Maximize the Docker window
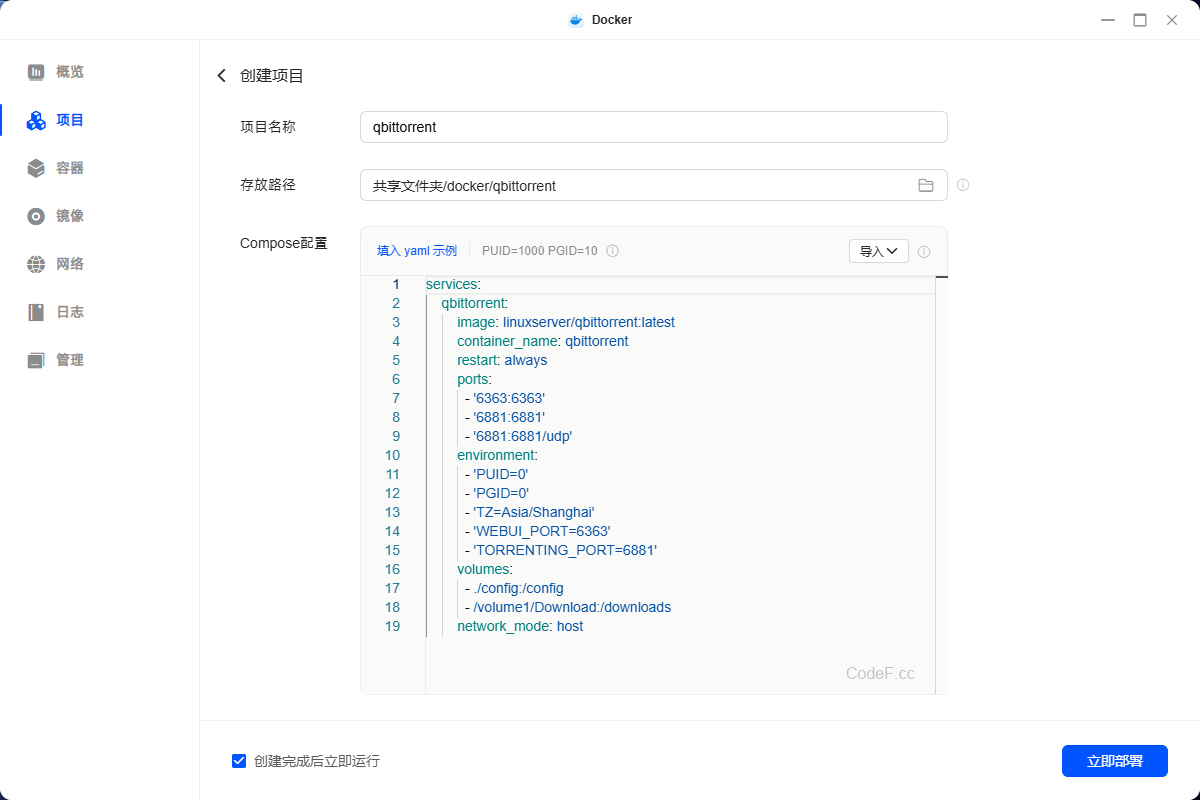 point(1140,20)
